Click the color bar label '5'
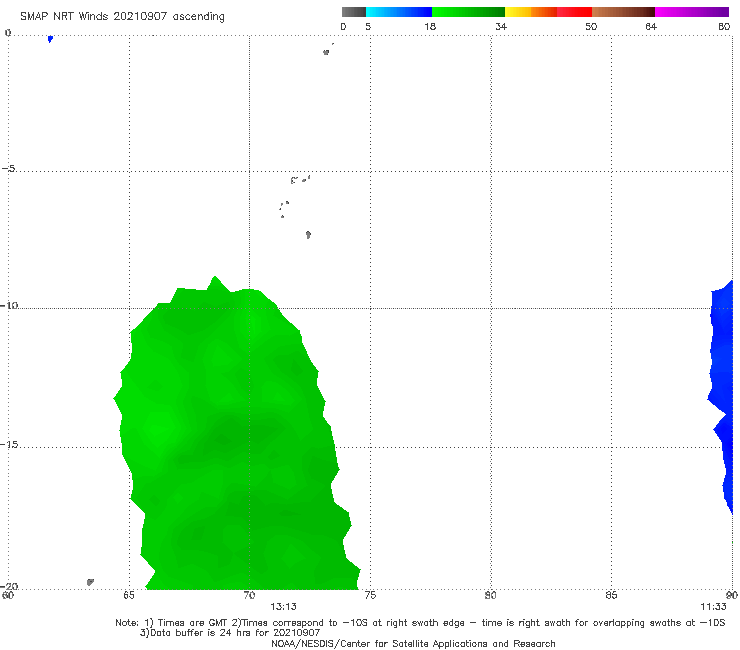This screenshot has width=740, height=650. (x=368, y=26)
